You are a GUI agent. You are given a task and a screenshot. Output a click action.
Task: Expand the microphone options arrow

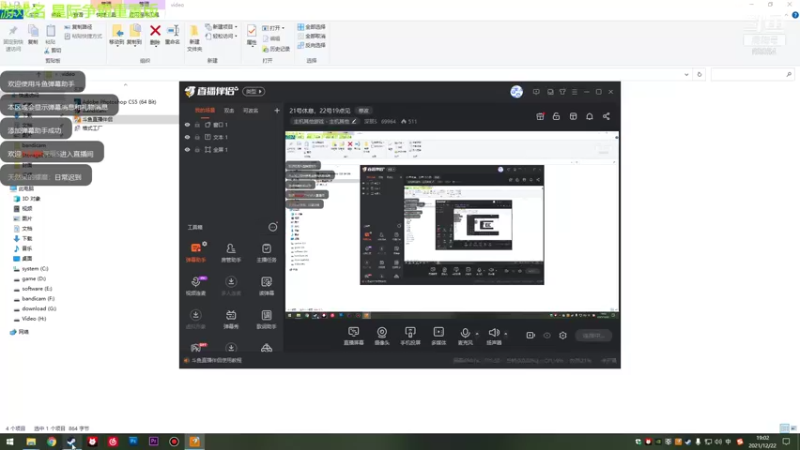point(477,334)
